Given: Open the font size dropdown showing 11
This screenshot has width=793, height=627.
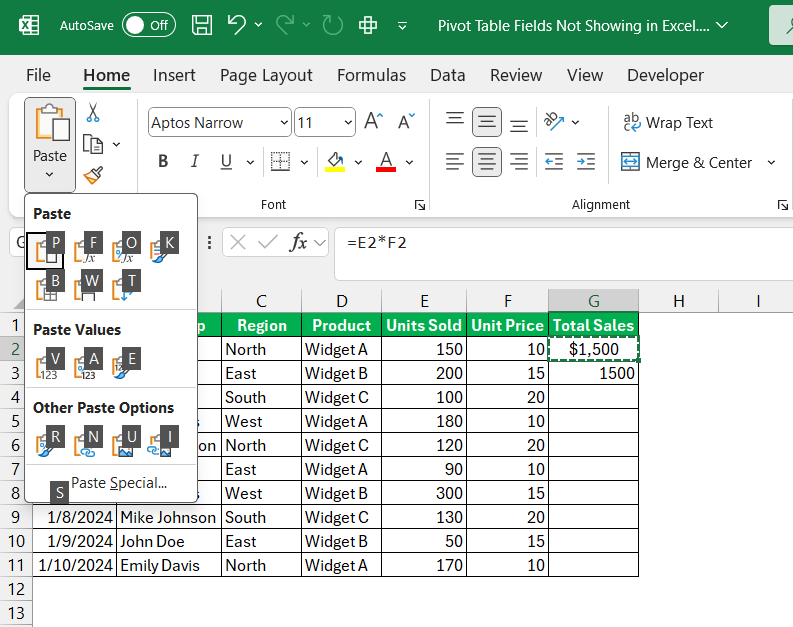Looking at the screenshot, I should [x=348, y=122].
